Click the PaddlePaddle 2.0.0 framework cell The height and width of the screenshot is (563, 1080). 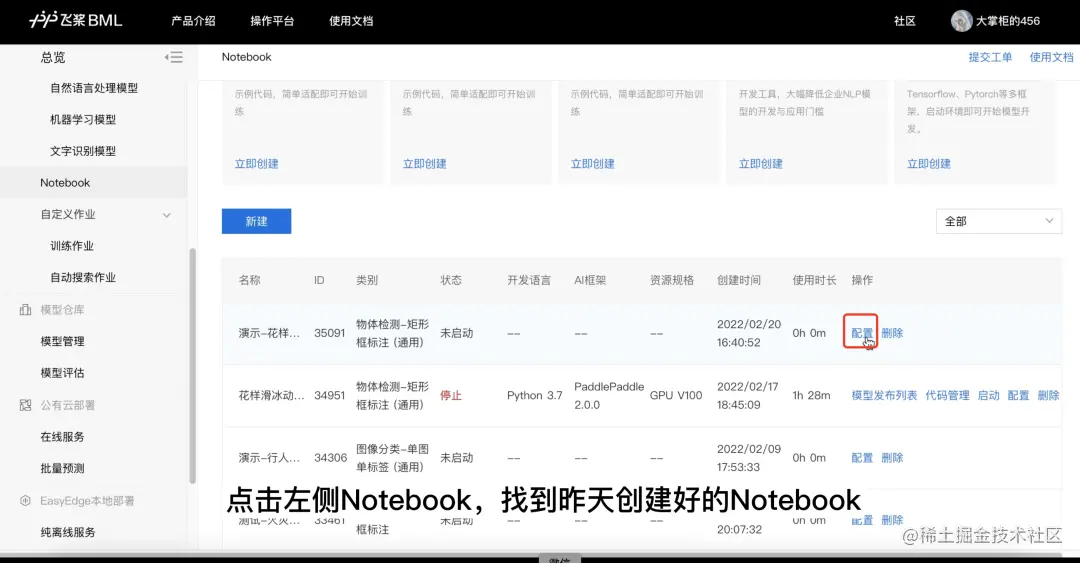[609, 396]
